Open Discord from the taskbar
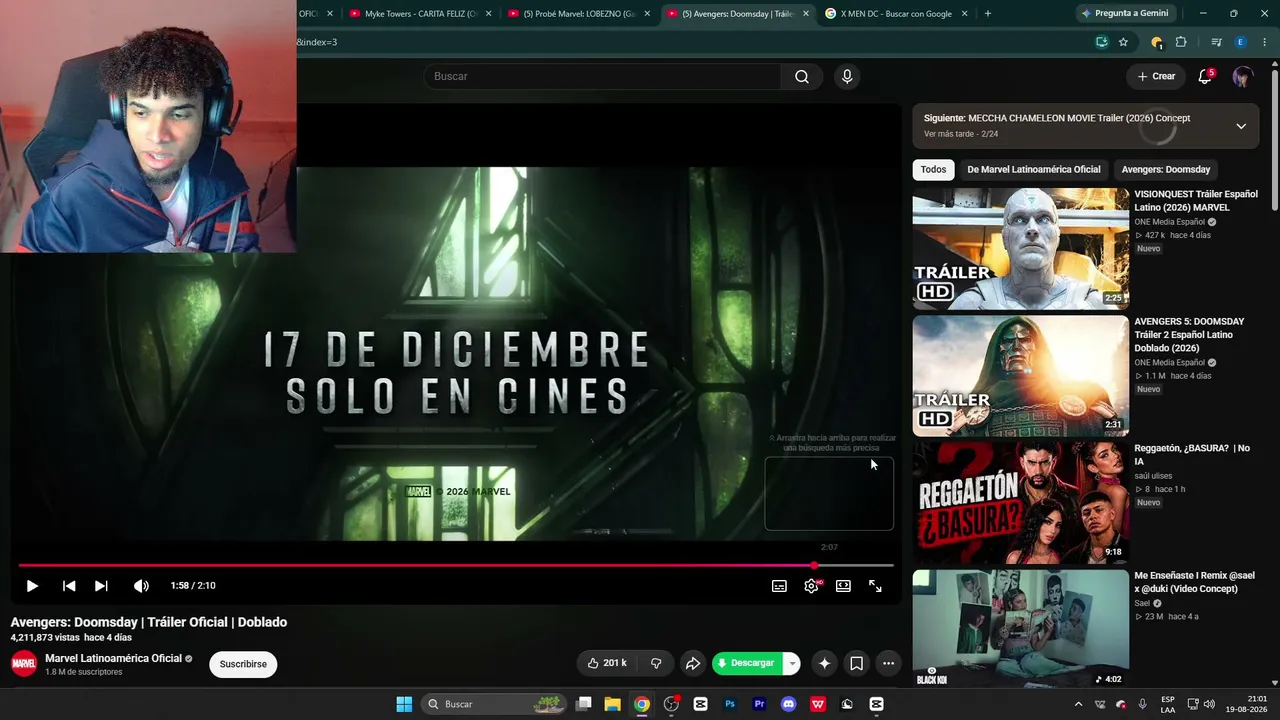 [789, 704]
